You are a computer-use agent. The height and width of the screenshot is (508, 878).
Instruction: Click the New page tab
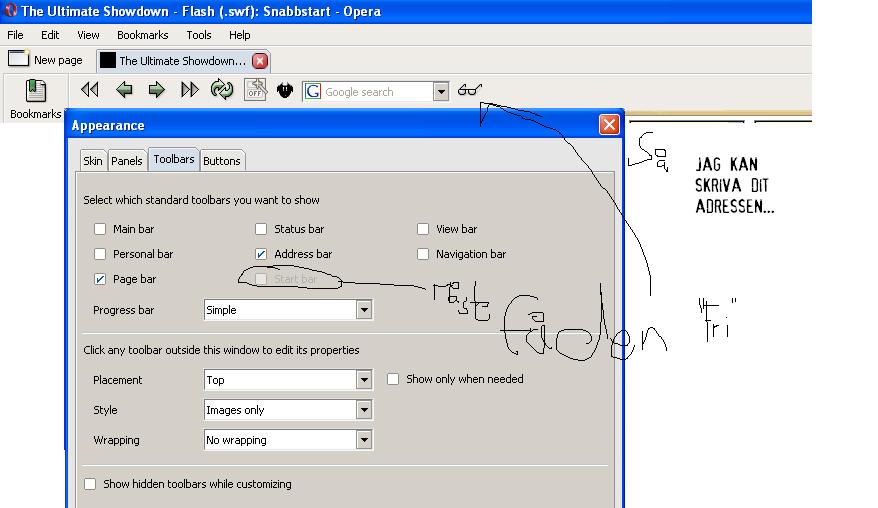(x=45, y=59)
